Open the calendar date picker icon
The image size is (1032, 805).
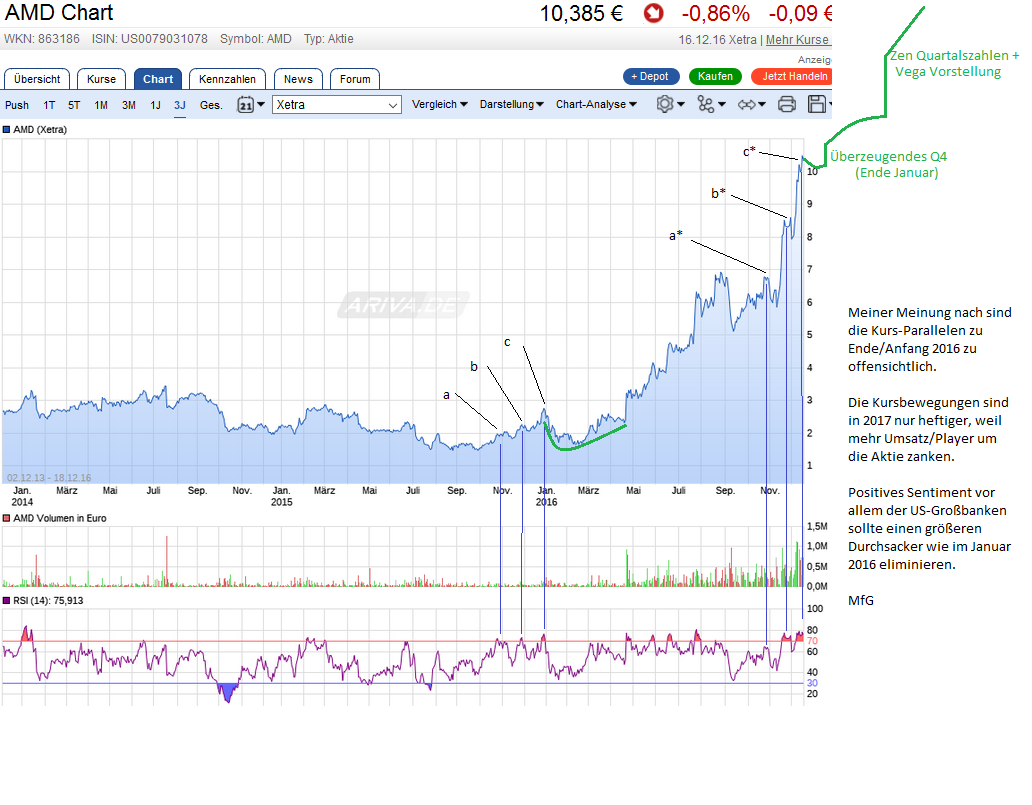(245, 105)
